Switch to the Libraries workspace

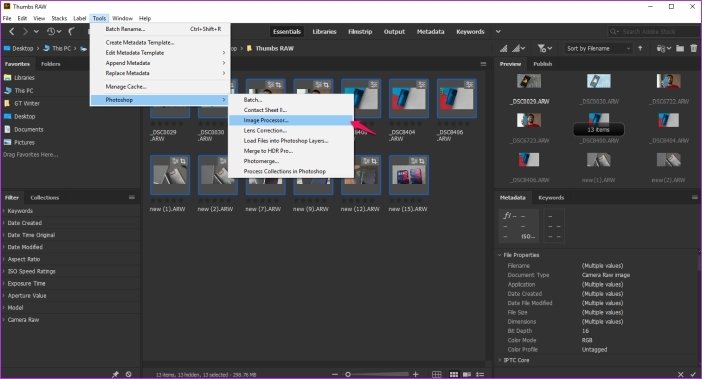click(x=324, y=32)
